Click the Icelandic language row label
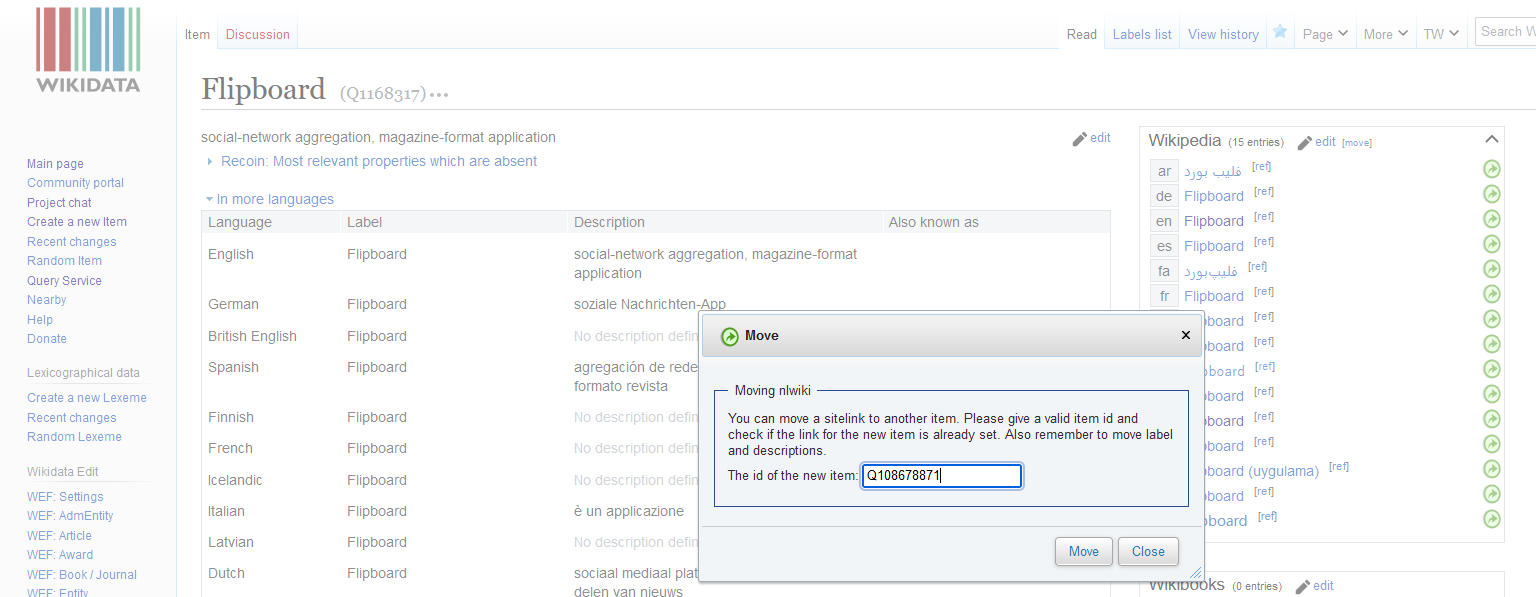The height and width of the screenshot is (597, 1536). 235,480
